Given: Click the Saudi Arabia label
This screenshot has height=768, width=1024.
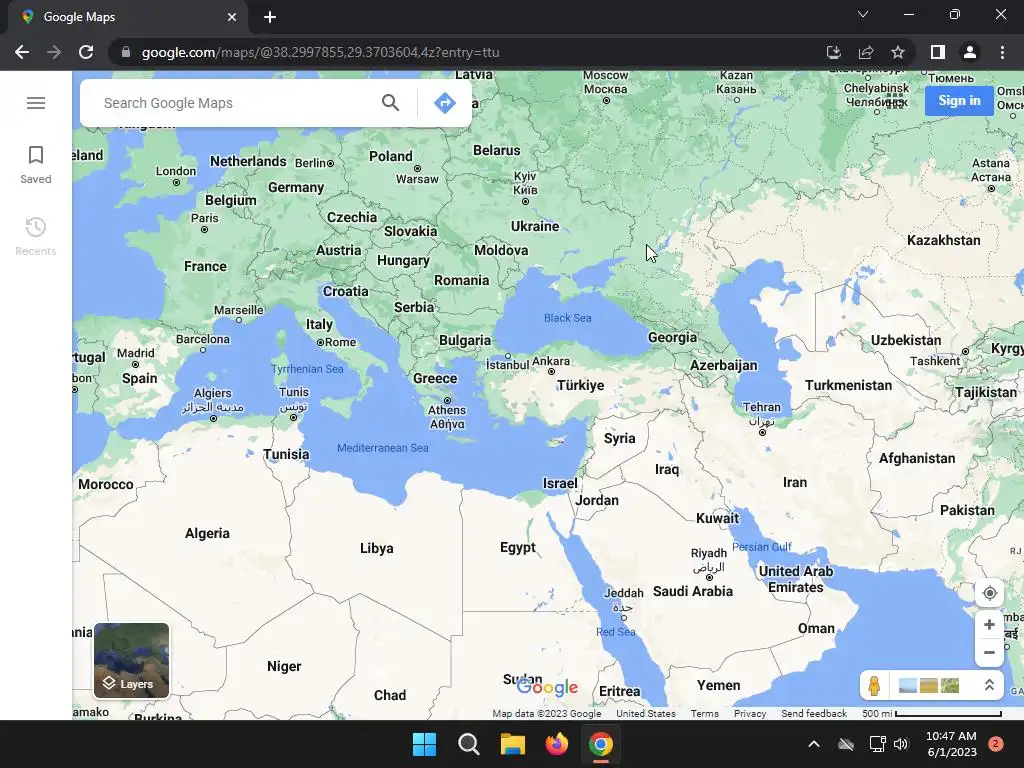Looking at the screenshot, I should click(693, 592).
